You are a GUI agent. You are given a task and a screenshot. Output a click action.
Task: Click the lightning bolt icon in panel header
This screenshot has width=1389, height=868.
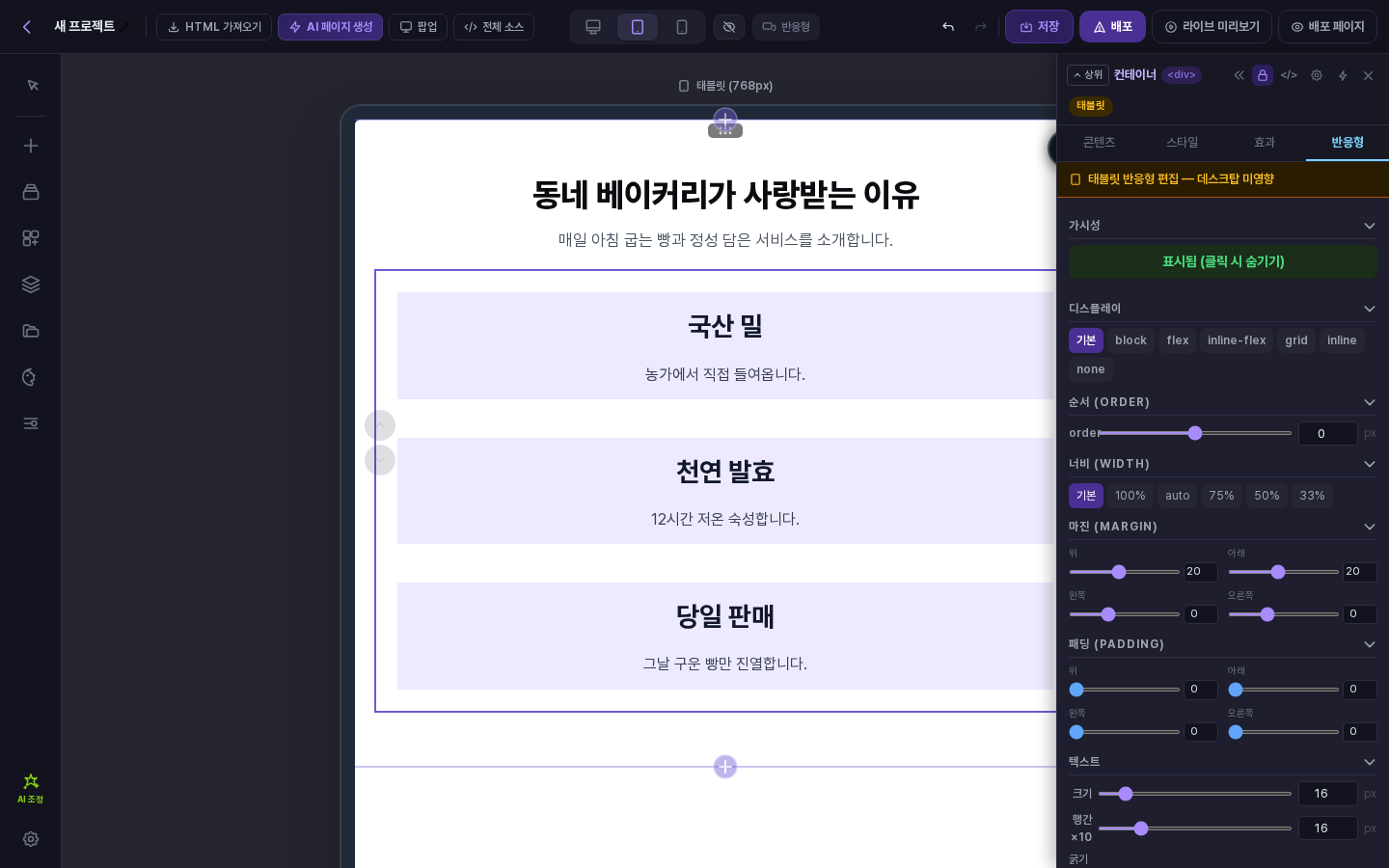[1343, 75]
